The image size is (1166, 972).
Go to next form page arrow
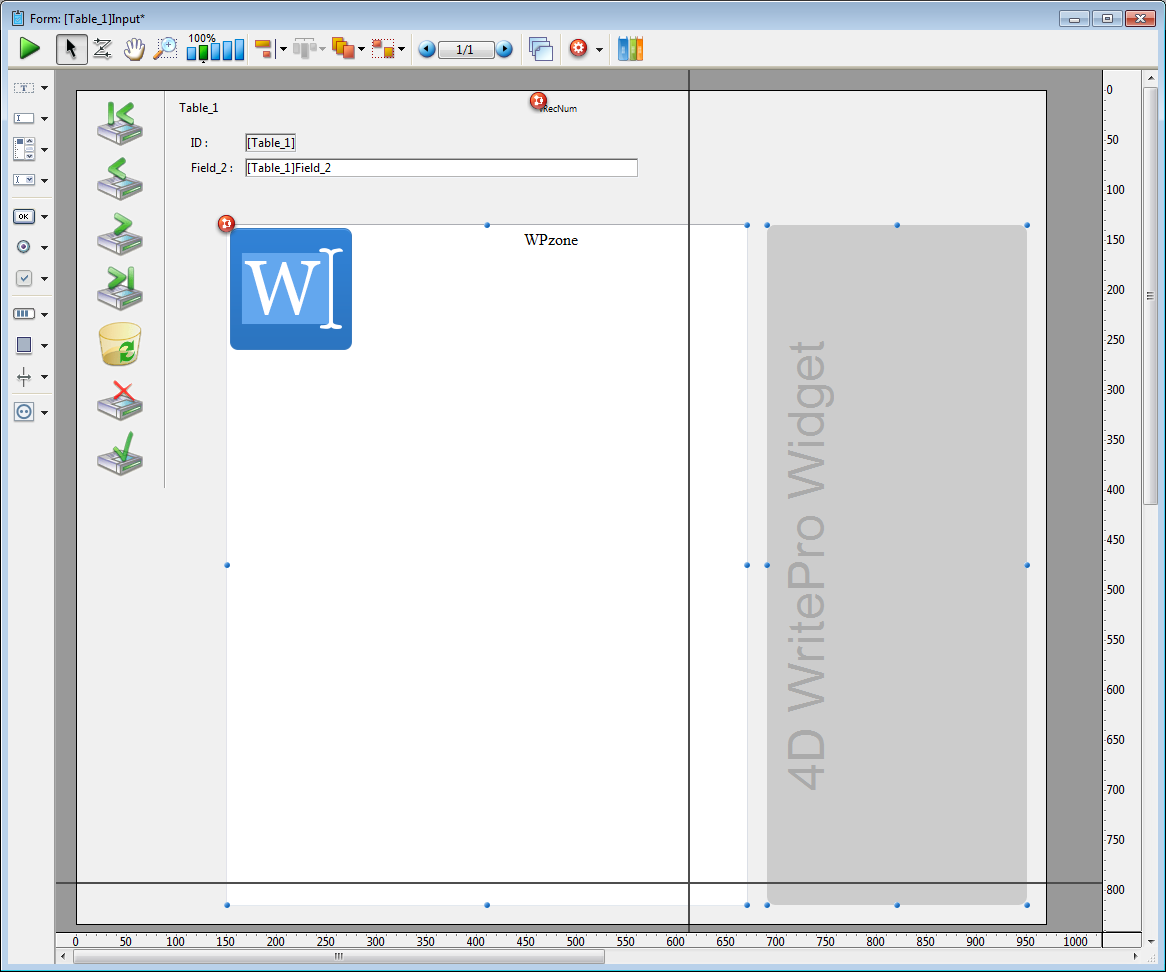tap(504, 49)
